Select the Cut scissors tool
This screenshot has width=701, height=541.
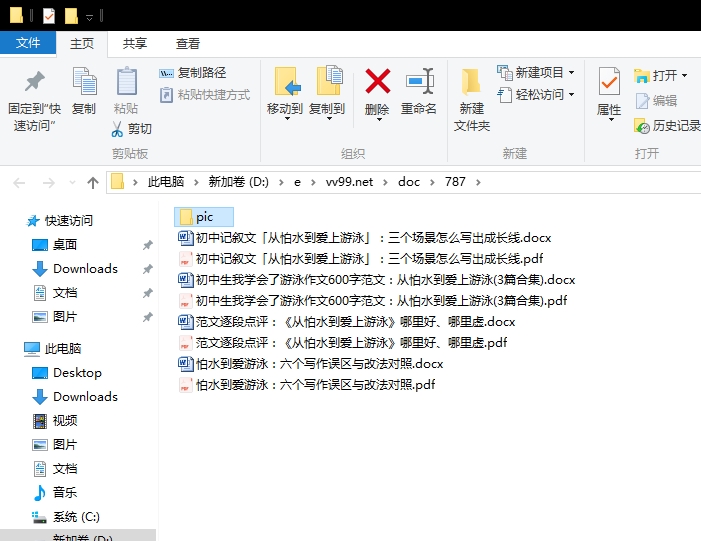131,129
